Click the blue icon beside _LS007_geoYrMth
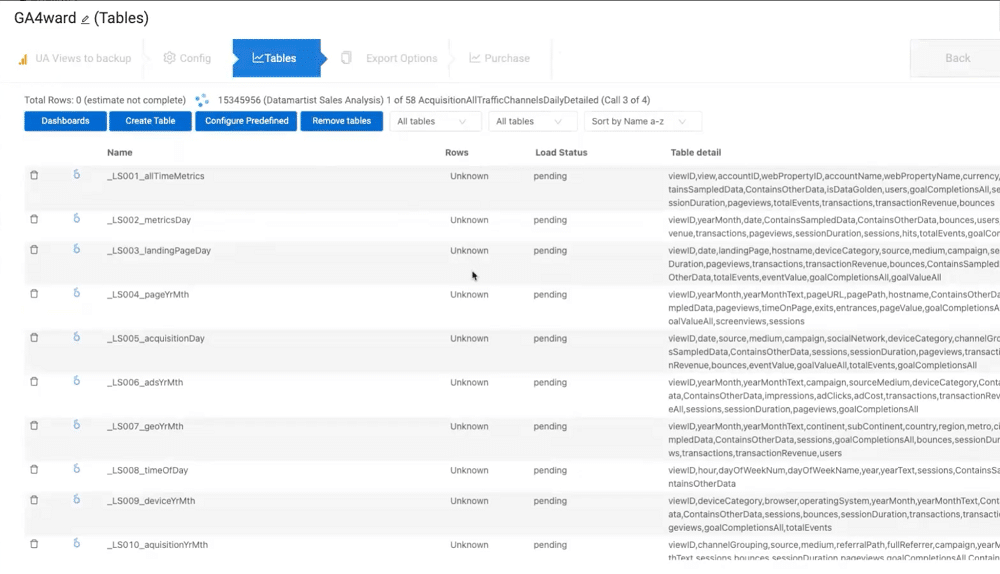Viewport: 1000px width, 574px height. [76, 425]
